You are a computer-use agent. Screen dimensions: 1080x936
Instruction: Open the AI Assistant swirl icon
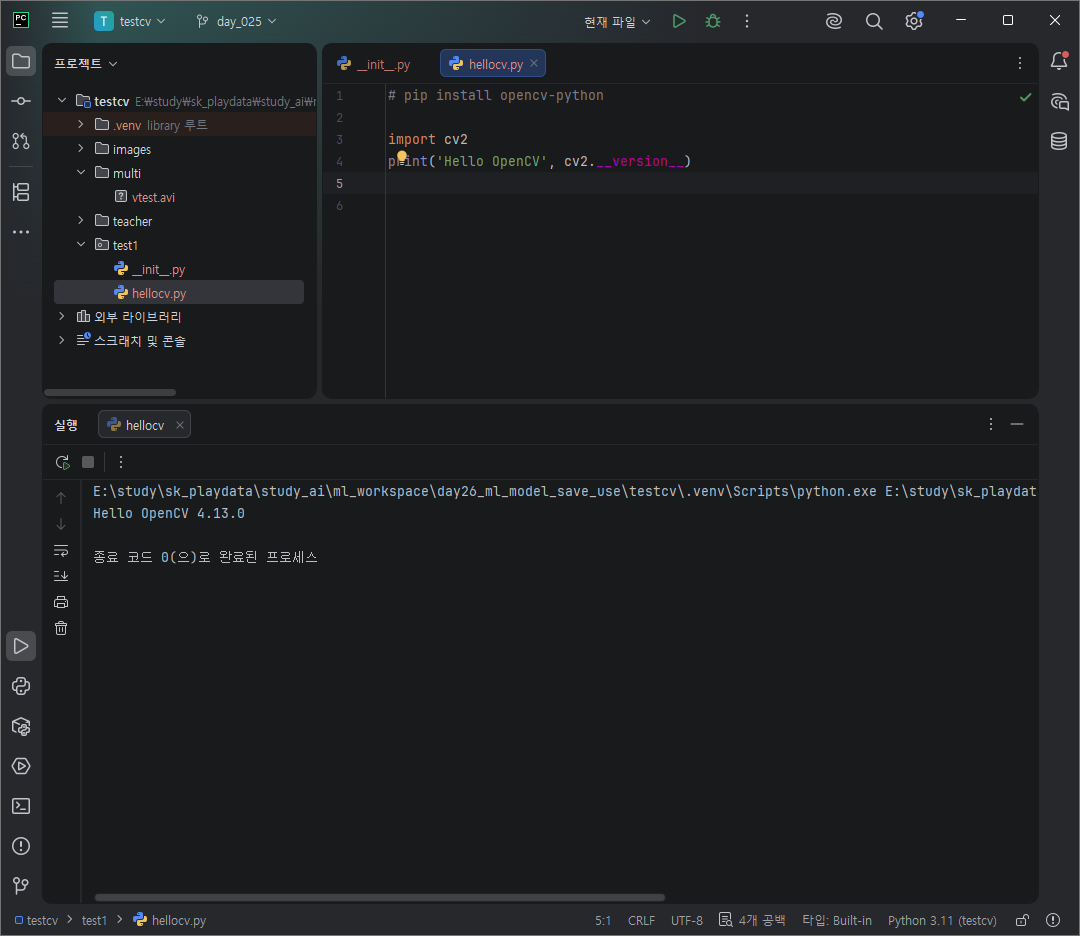pyautogui.click(x=833, y=21)
